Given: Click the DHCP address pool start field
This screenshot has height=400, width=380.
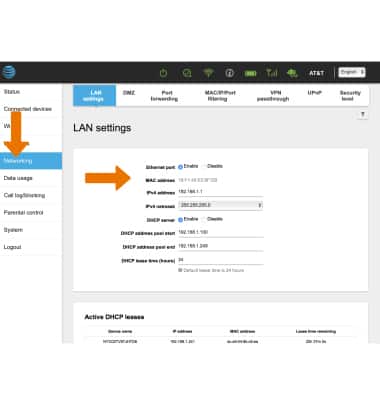Looking at the screenshot, I should click(x=220, y=232).
